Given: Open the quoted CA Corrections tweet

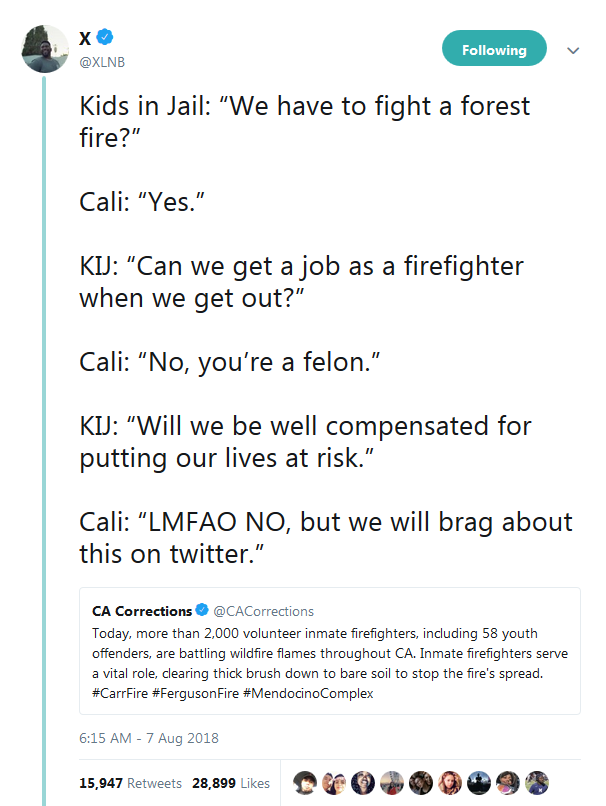Looking at the screenshot, I should pos(330,664).
